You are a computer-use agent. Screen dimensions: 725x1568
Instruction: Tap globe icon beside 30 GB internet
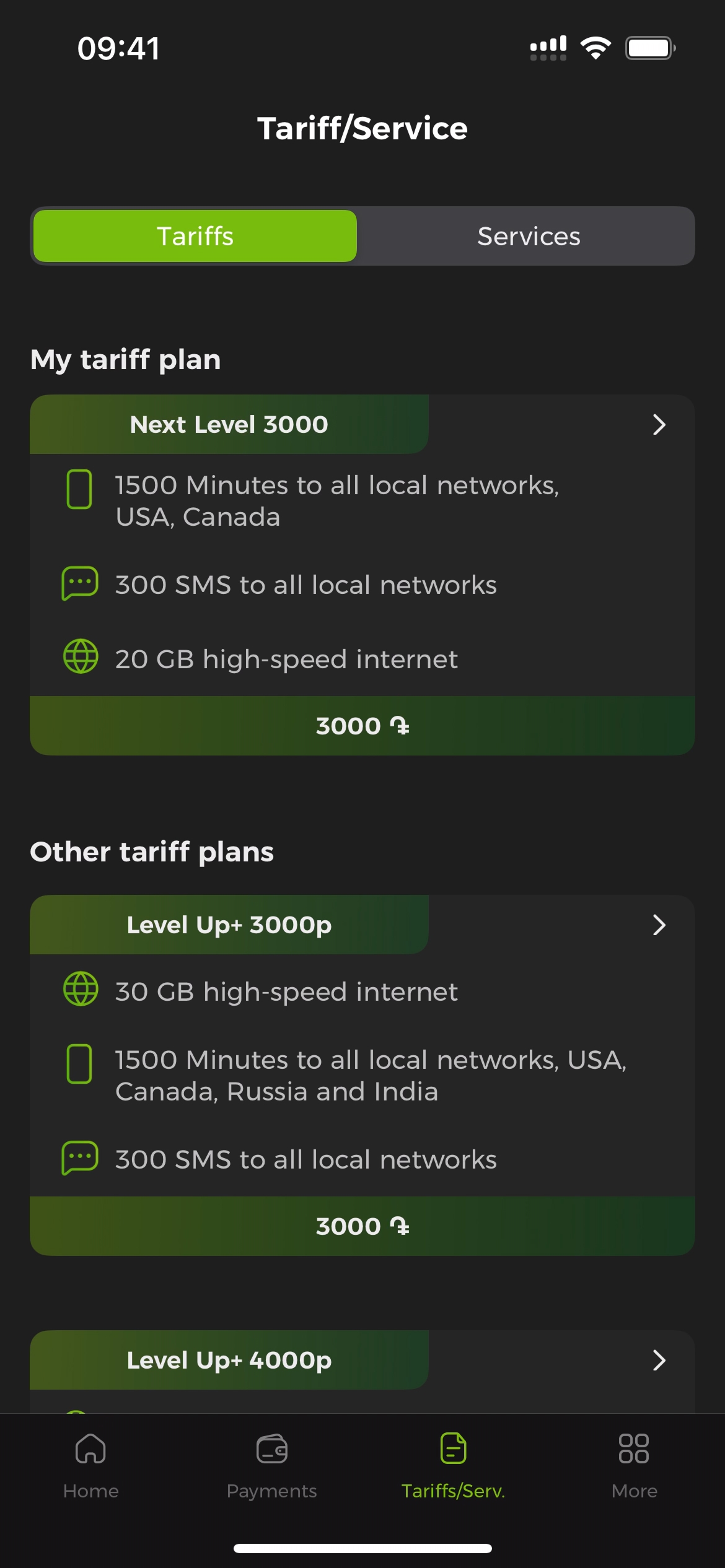(x=81, y=989)
